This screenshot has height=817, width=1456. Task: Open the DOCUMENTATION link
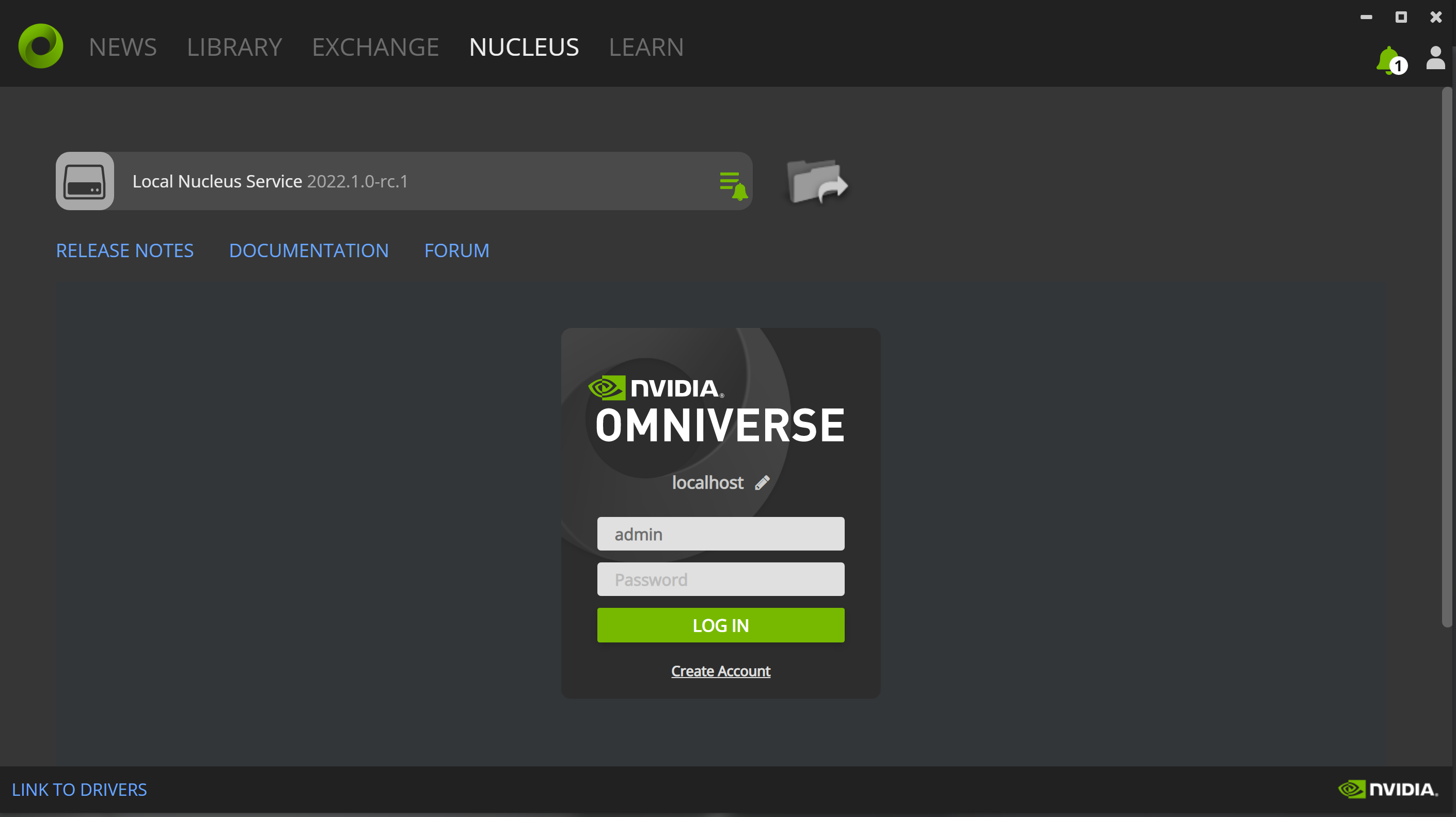(309, 250)
